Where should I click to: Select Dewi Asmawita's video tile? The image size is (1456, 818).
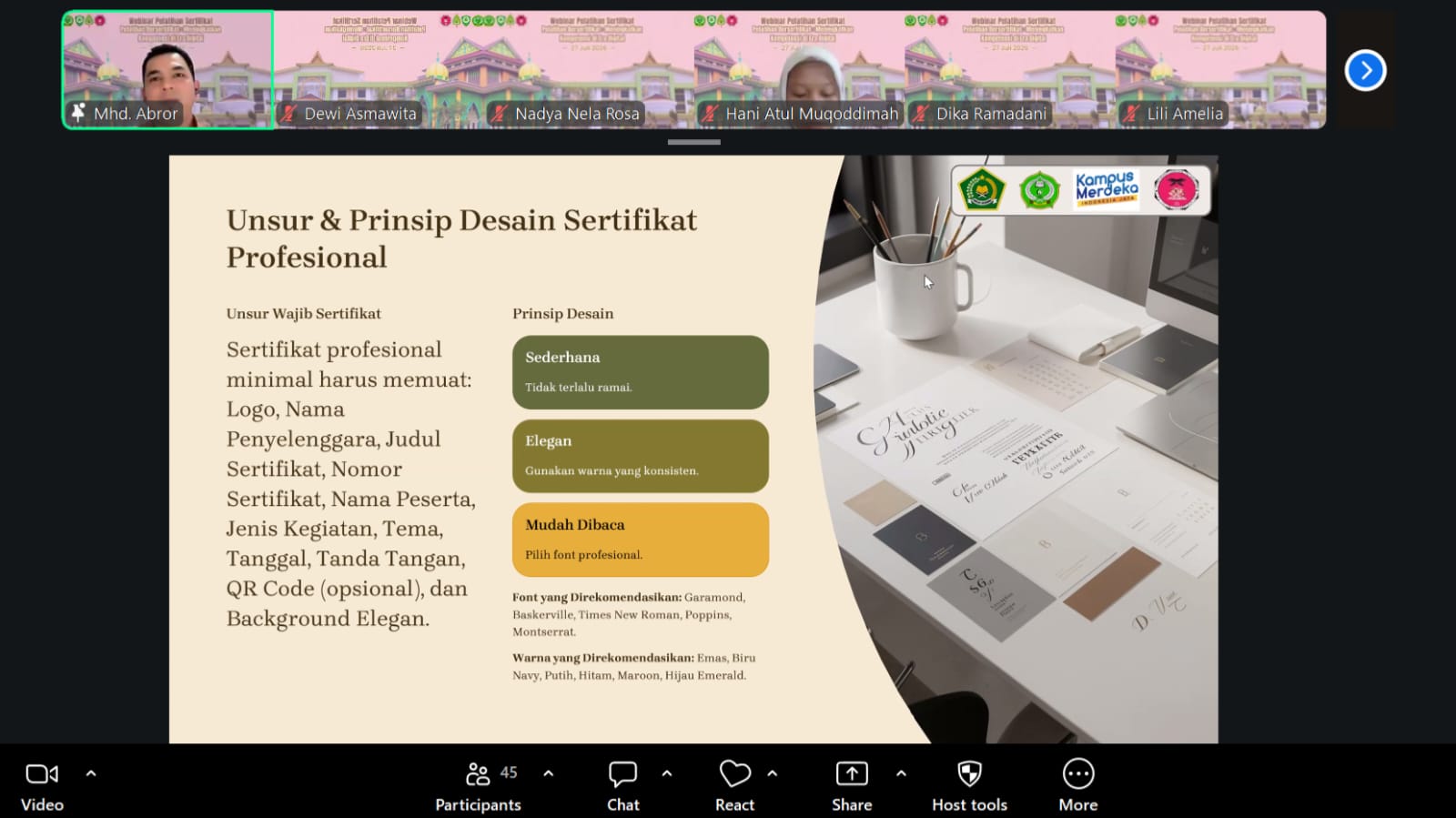[x=379, y=70]
